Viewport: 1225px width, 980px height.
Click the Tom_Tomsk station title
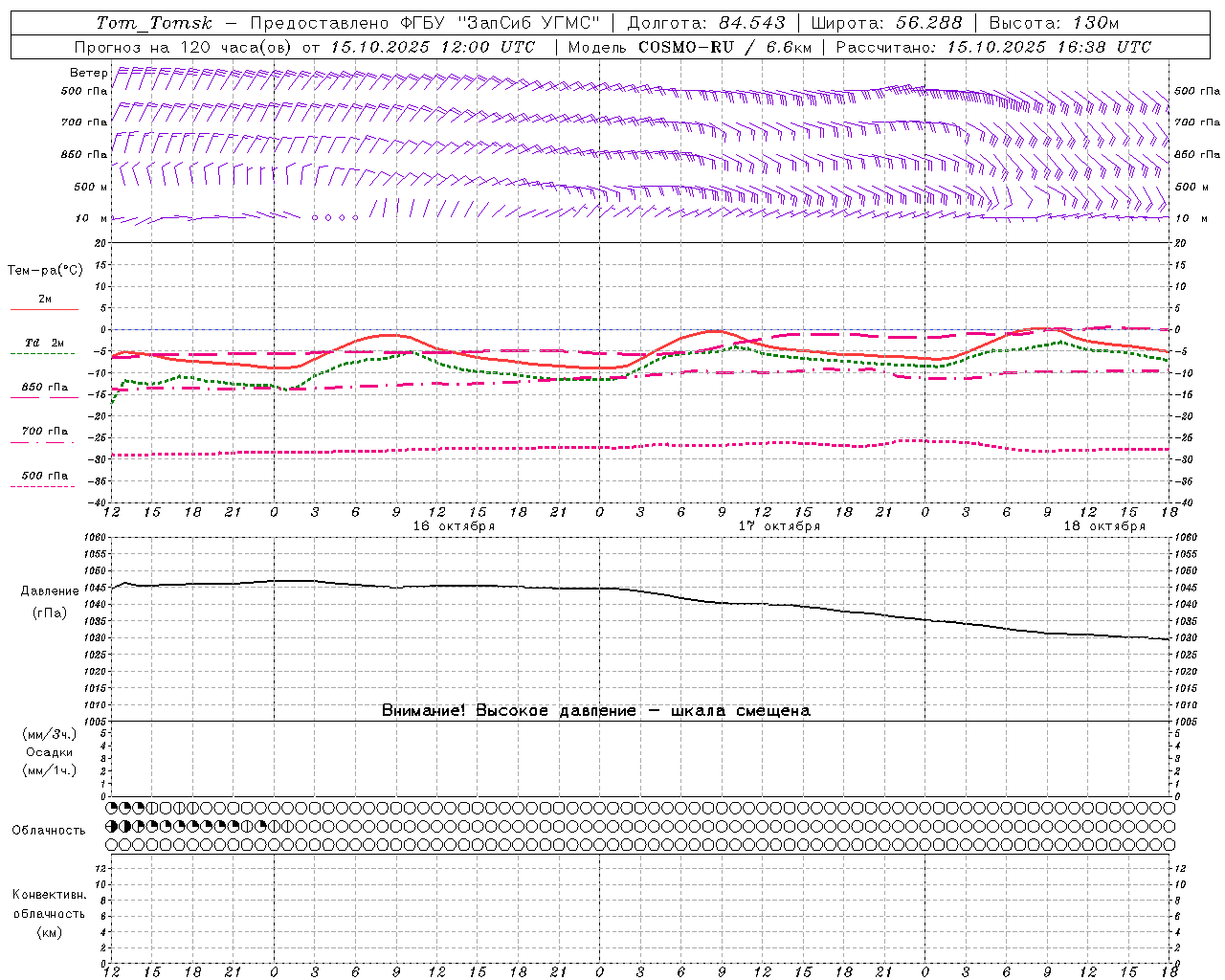154,23
